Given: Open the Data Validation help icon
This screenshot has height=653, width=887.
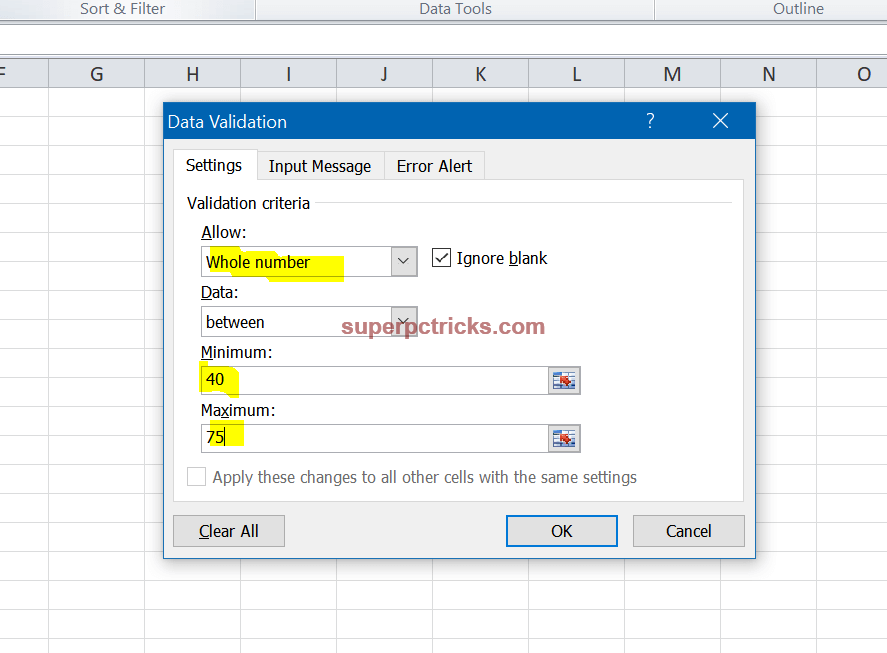Looking at the screenshot, I should (x=650, y=120).
